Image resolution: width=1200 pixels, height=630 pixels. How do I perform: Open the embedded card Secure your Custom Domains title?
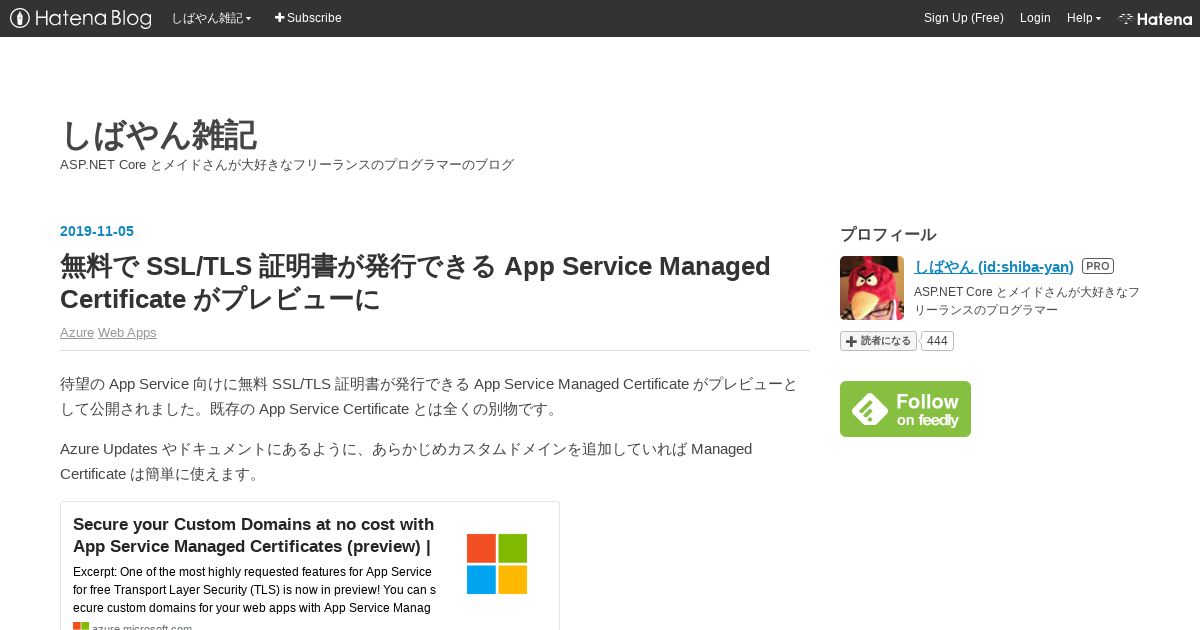click(253, 536)
